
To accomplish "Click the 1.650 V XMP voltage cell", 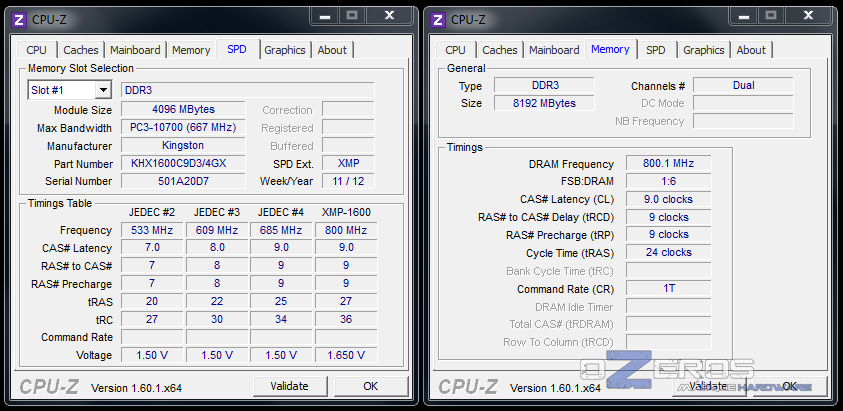I will (x=346, y=355).
